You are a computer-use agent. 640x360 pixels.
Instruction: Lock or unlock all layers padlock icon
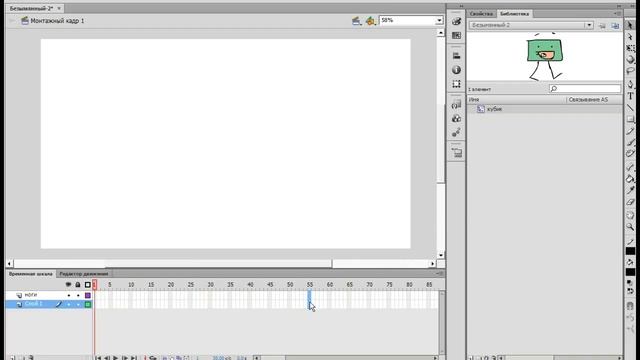click(x=78, y=284)
